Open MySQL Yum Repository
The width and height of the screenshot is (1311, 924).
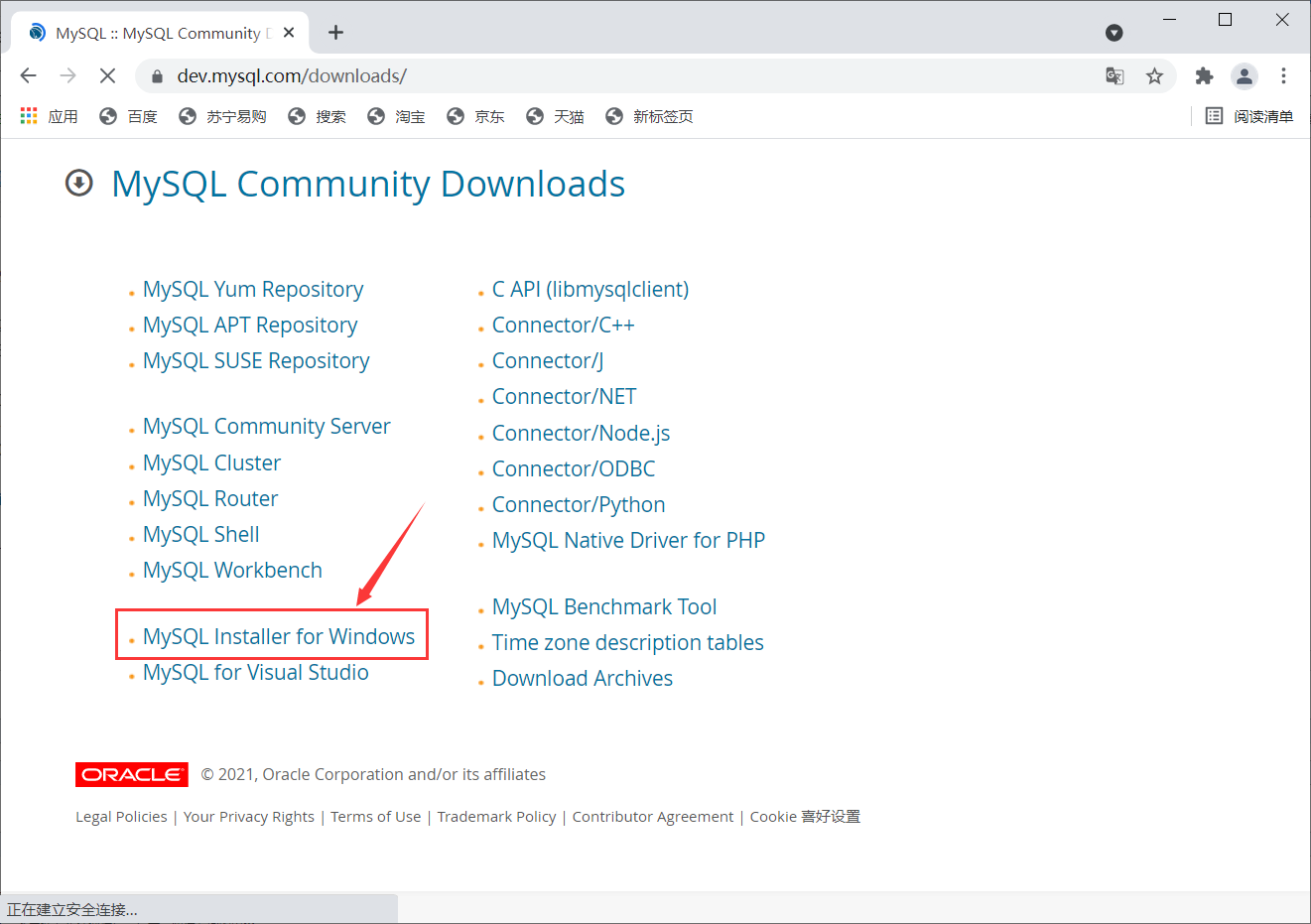pos(253,289)
